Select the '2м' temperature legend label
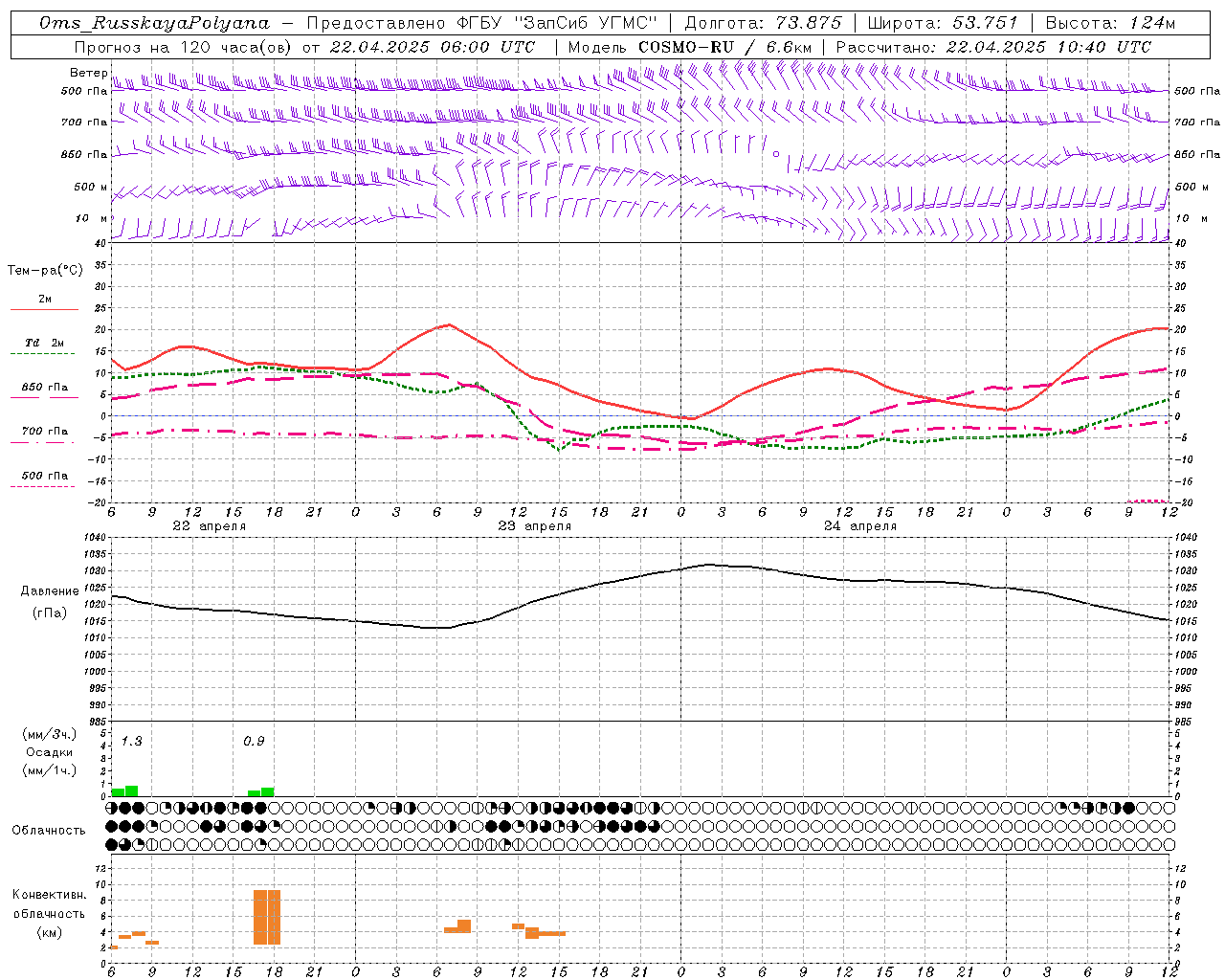This screenshot has height=980, width=1225. pos(45,300)
